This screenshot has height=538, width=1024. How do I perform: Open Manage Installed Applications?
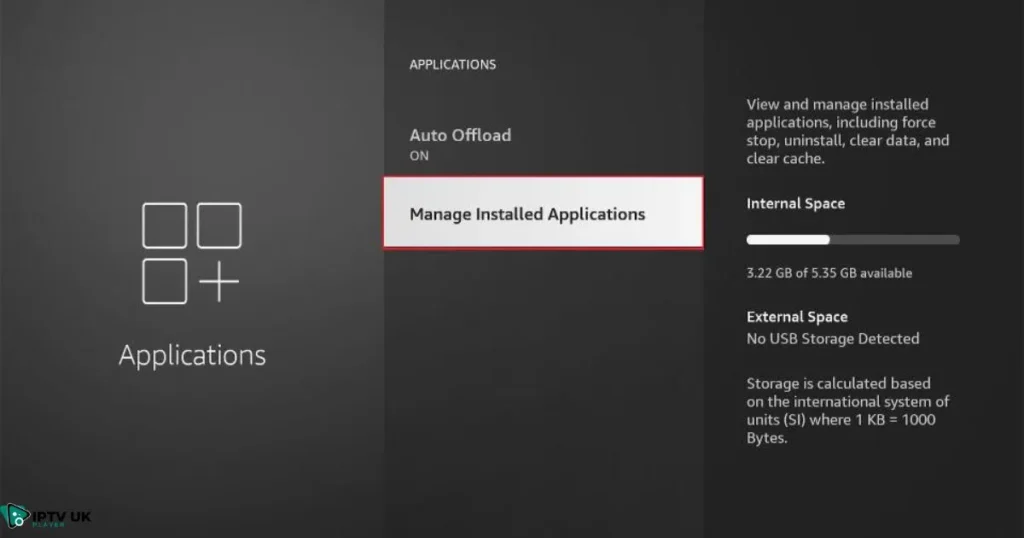543,213
